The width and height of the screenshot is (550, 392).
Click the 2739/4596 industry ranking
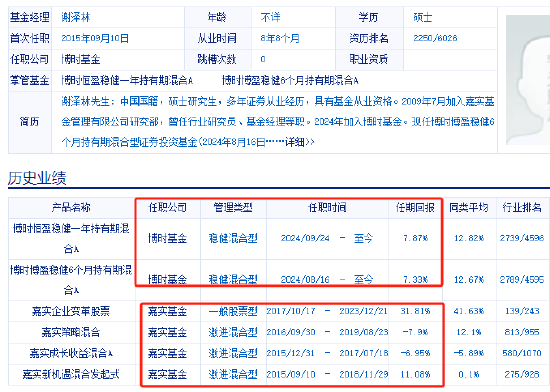pyautogui.click(x=522, y=238)
